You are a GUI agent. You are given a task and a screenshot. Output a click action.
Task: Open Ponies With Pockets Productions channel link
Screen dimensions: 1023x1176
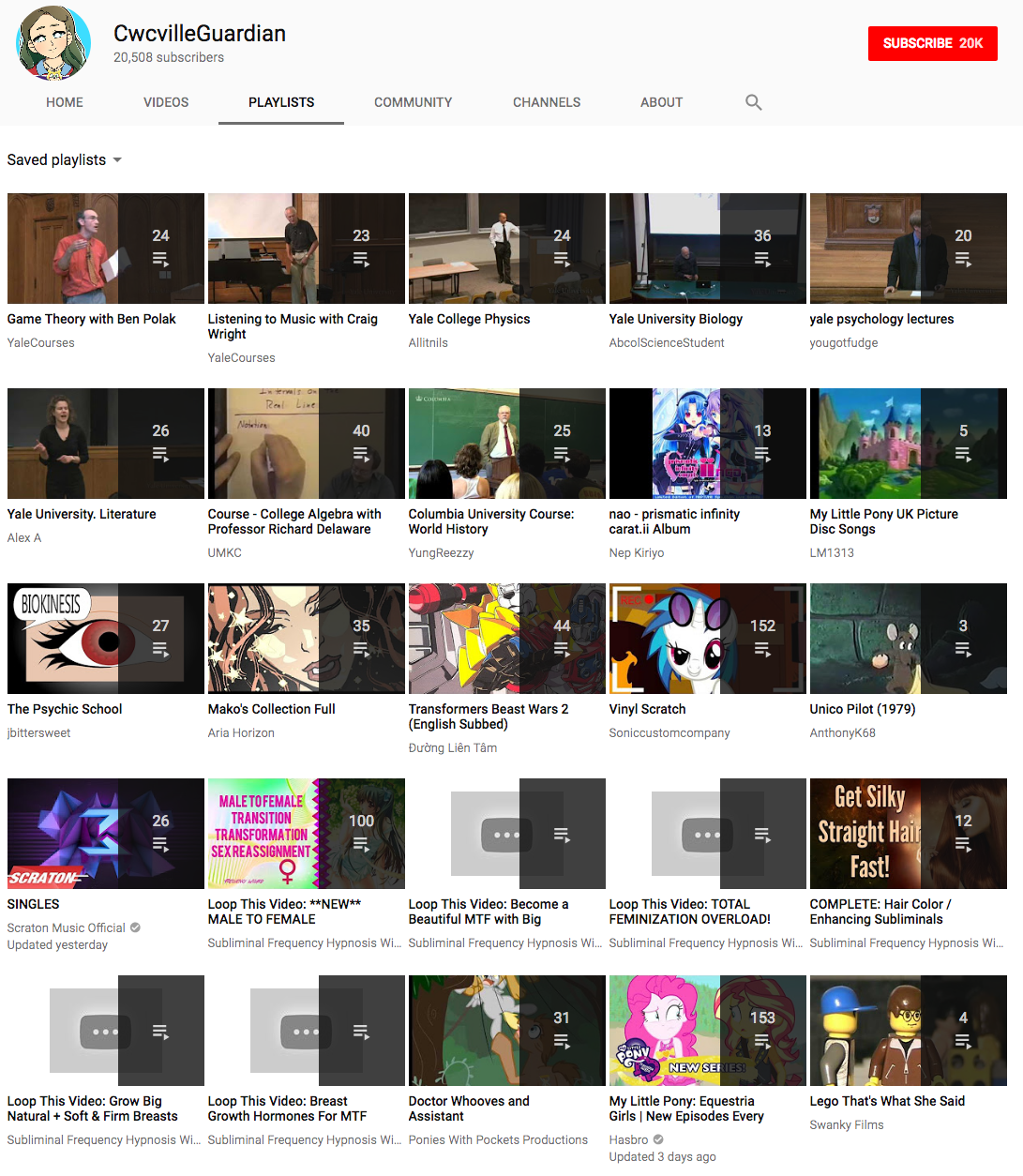click(x=499, y=1139)
